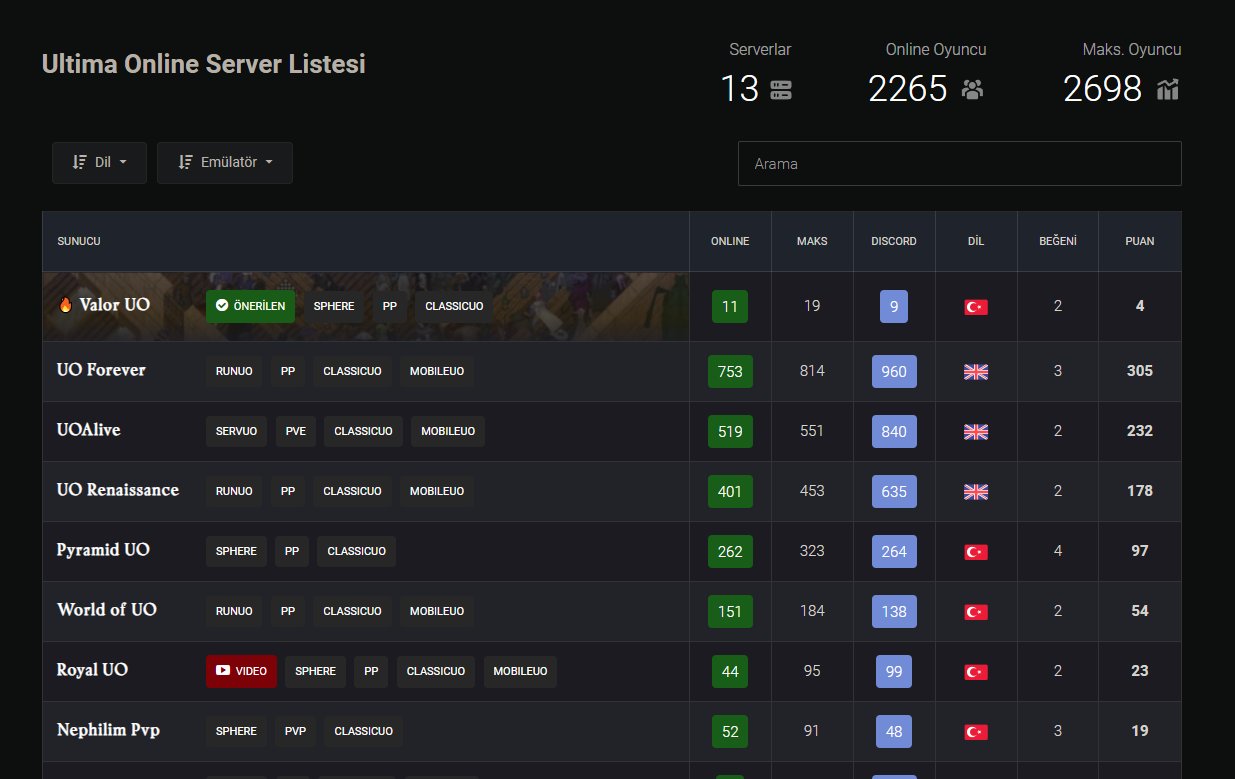The width and height of the screenshot is (1235, 779).
Task: Sort table by ONLINE column header
Action: [730, 241]
